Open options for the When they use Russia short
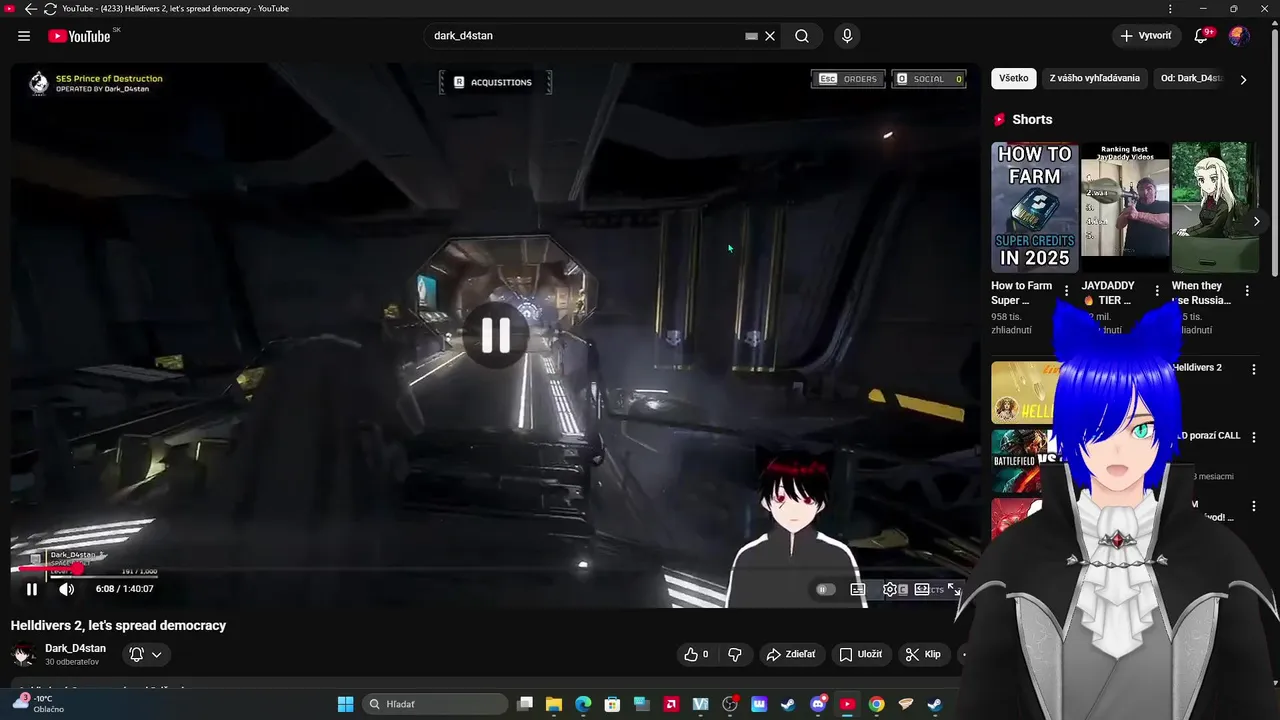The height and width of the screenshot is (720, 1280). (1247, 291)
